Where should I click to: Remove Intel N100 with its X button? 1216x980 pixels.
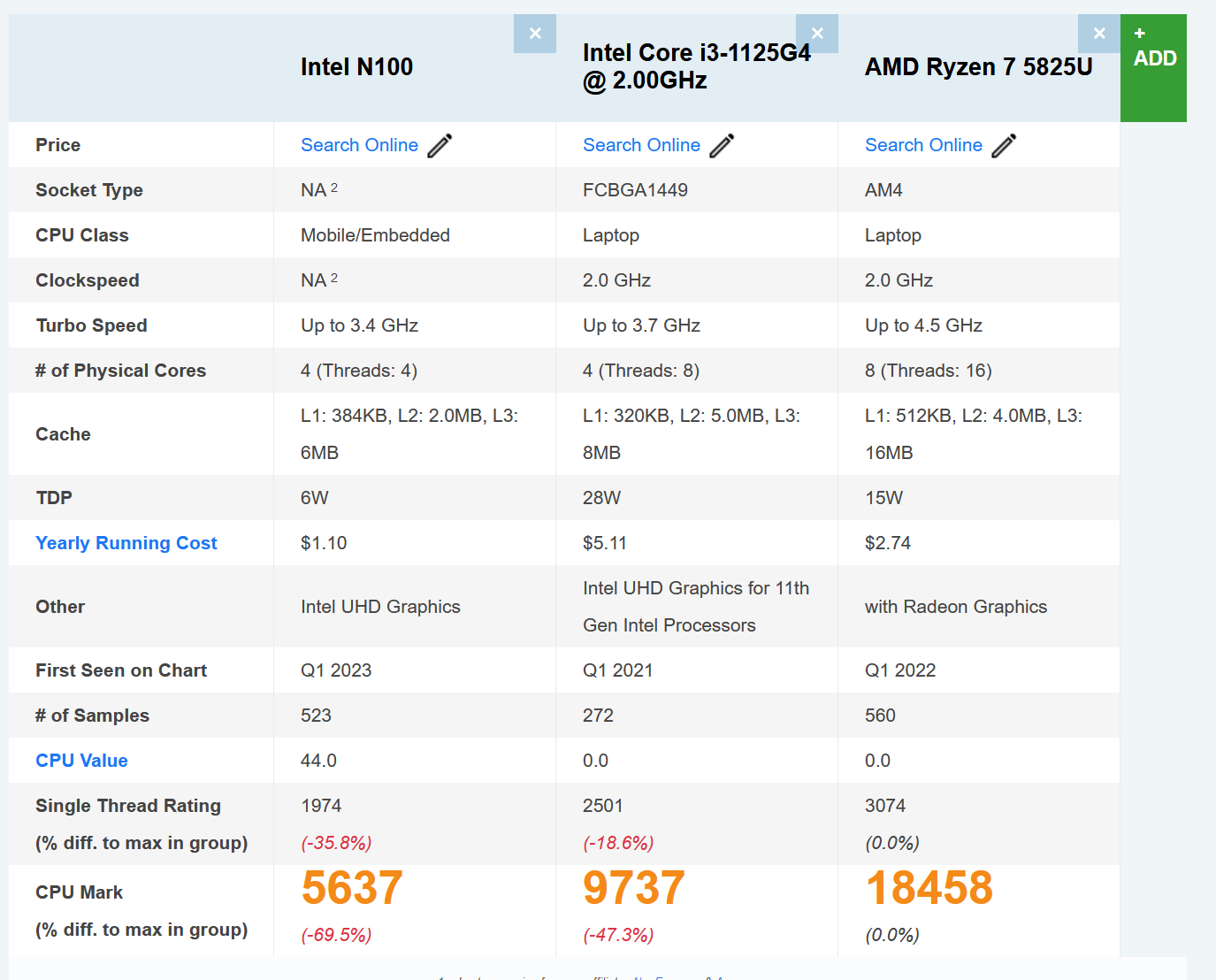point(535,34)
